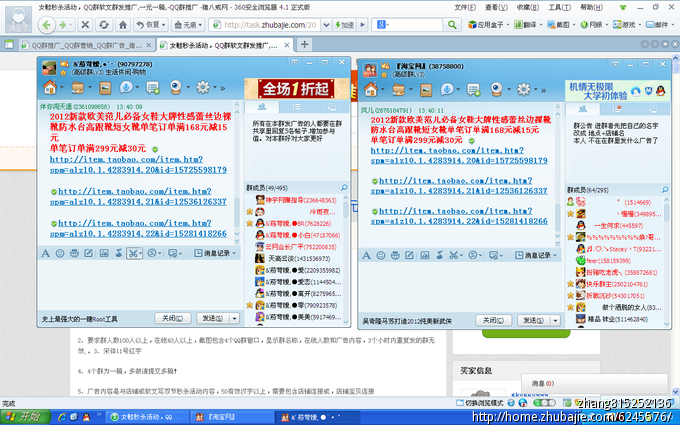Switch to 『淘宝网』 taskbar button
680x425 pixels.
coord(230,417)
